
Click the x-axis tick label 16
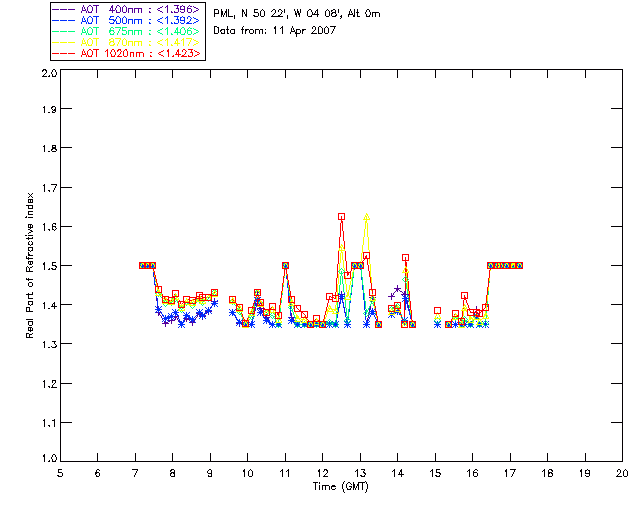[x=472, y=473]
